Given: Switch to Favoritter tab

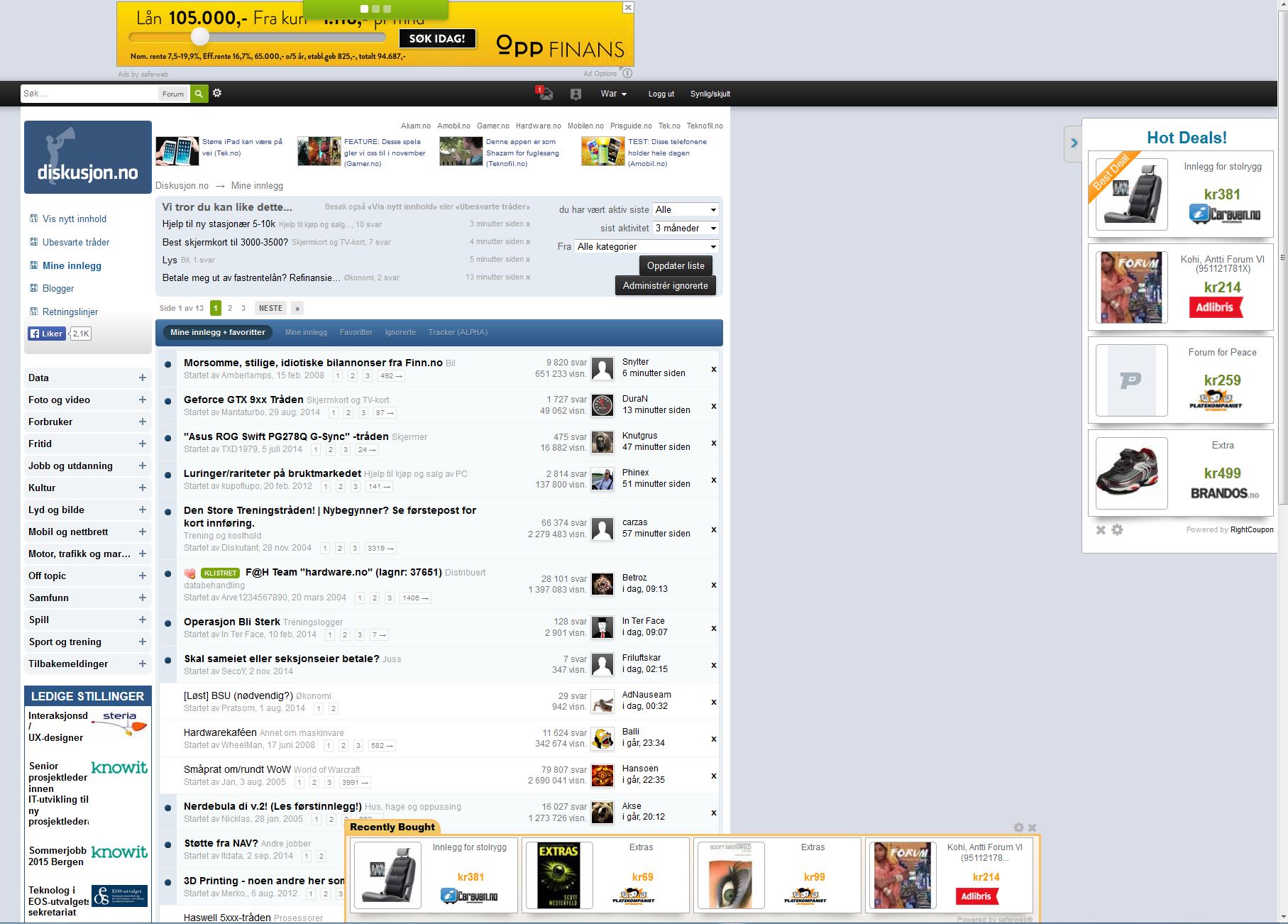Looking at the screenshot, I should pyautogui.click(x=356, y=332).
